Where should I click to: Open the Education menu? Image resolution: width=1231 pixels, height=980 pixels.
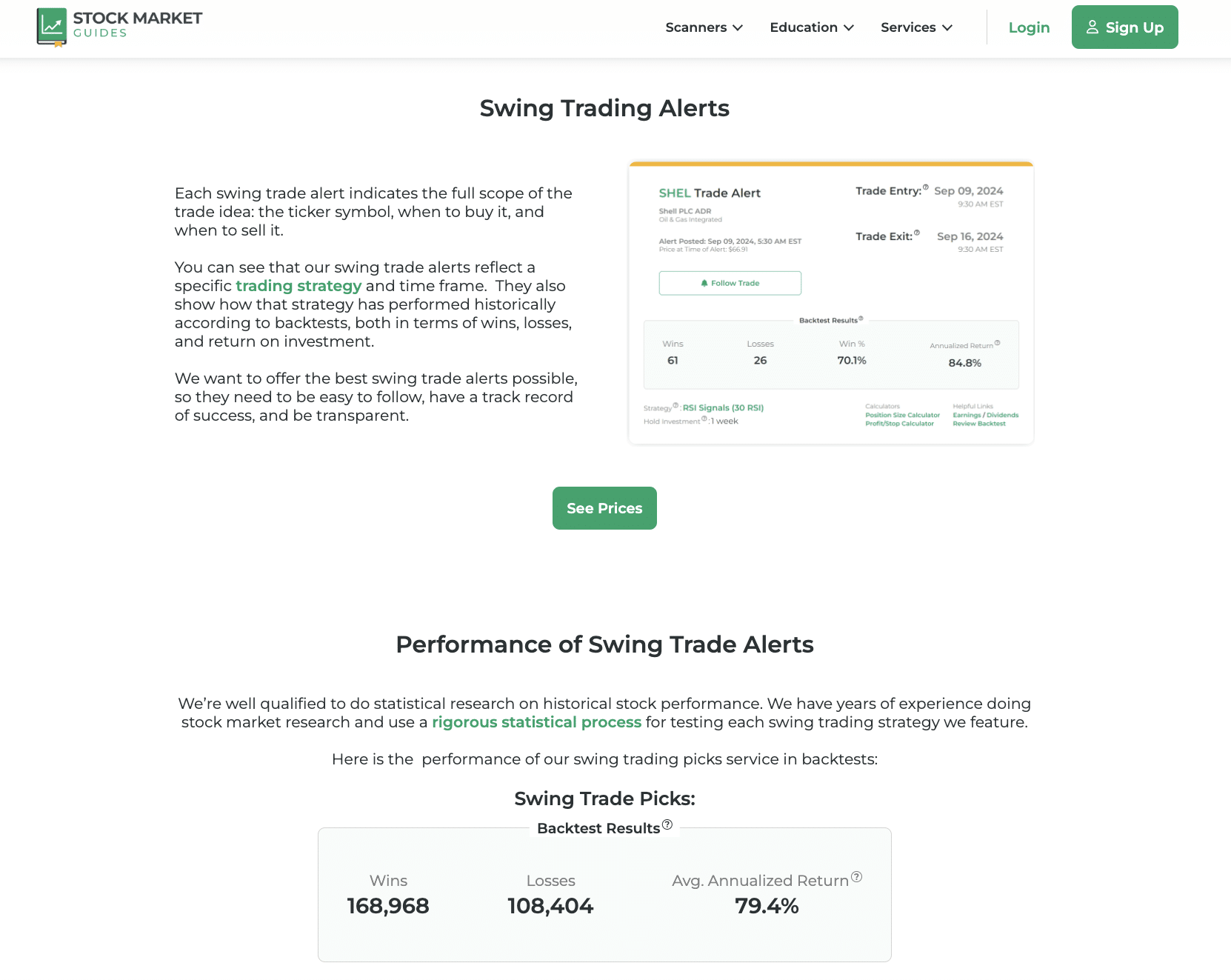[x=804, y=27]
